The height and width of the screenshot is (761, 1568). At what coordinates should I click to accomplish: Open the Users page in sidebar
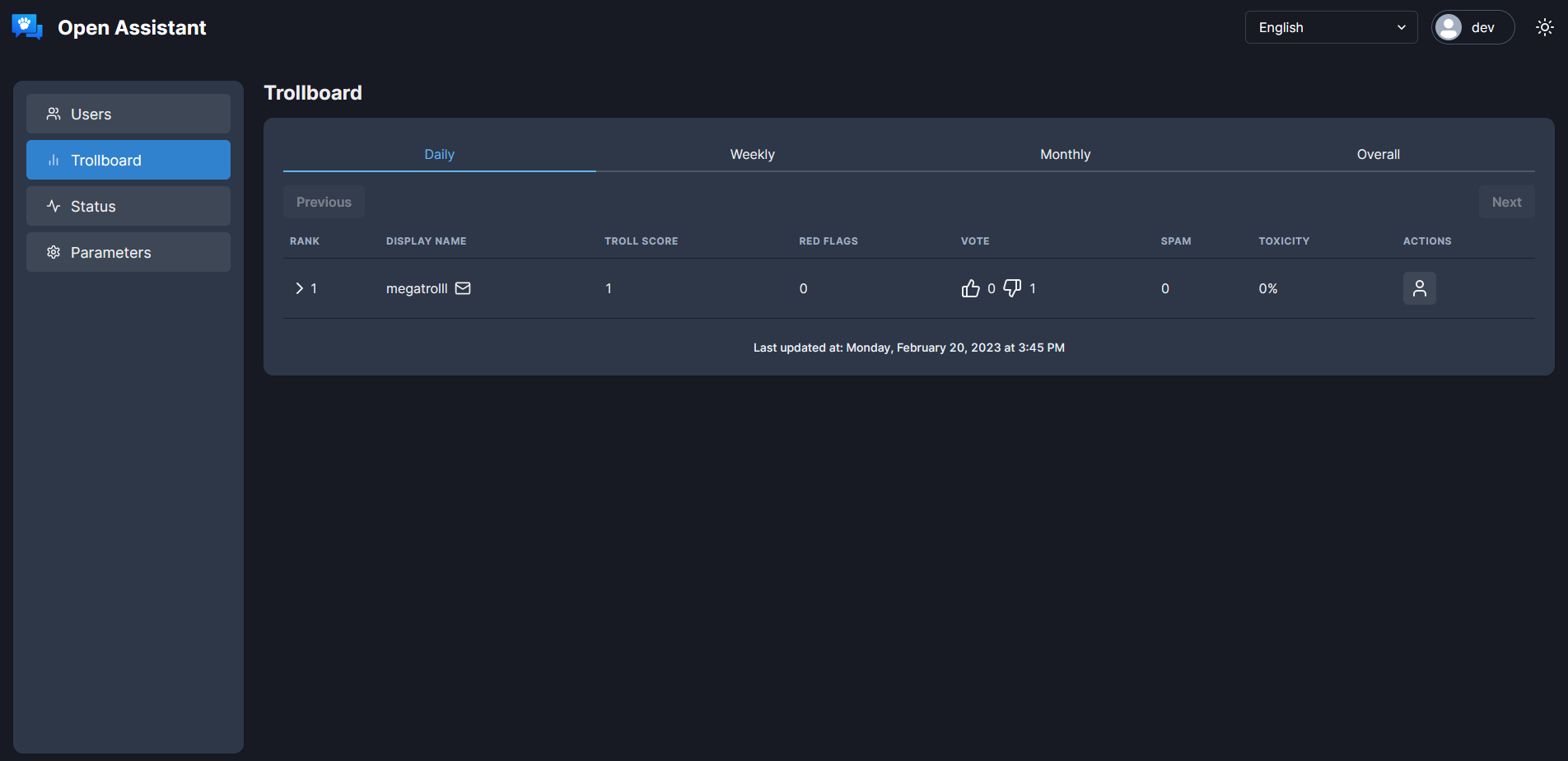(128, 114)
